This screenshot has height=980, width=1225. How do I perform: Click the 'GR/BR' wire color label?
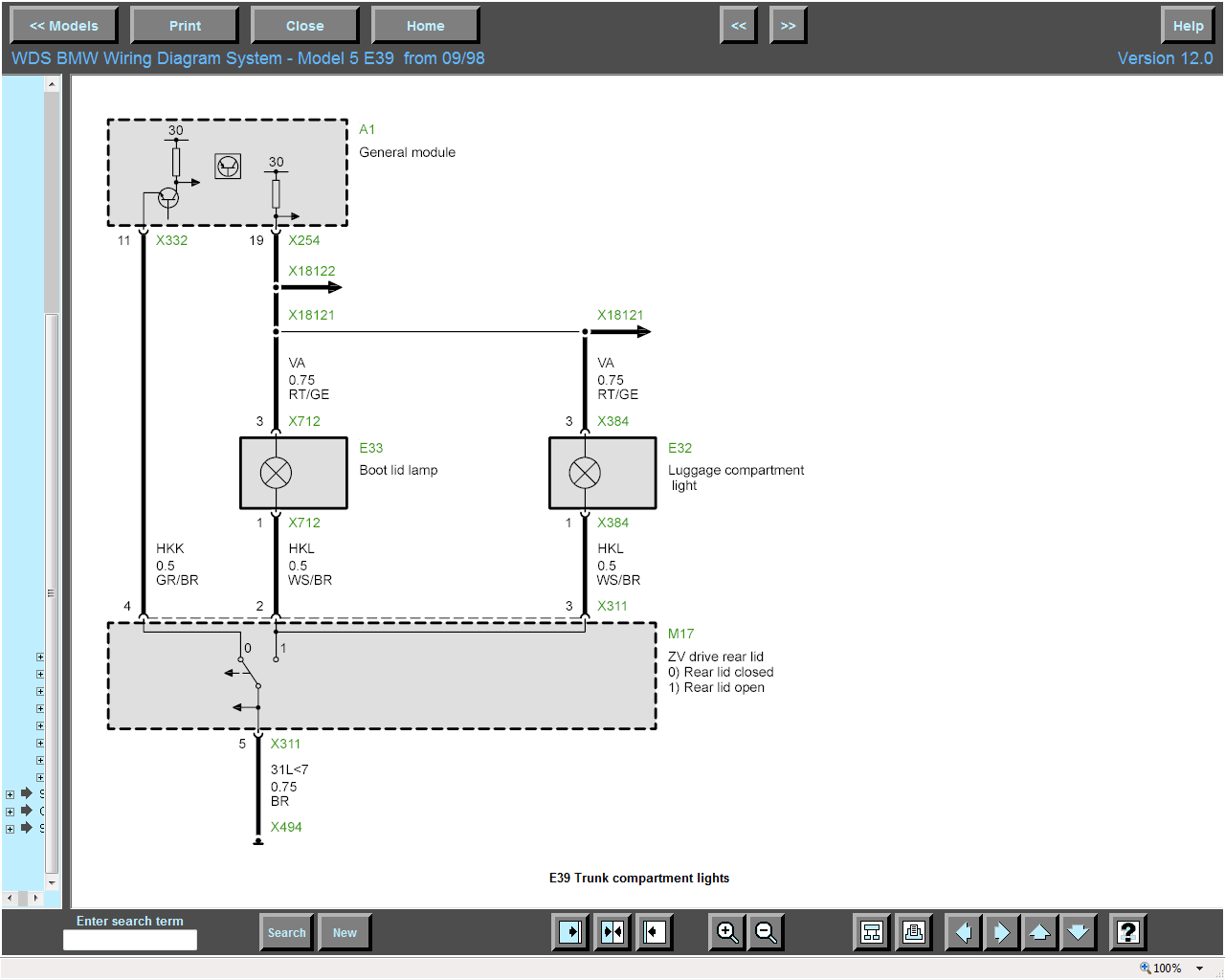[x=177, y=580]
